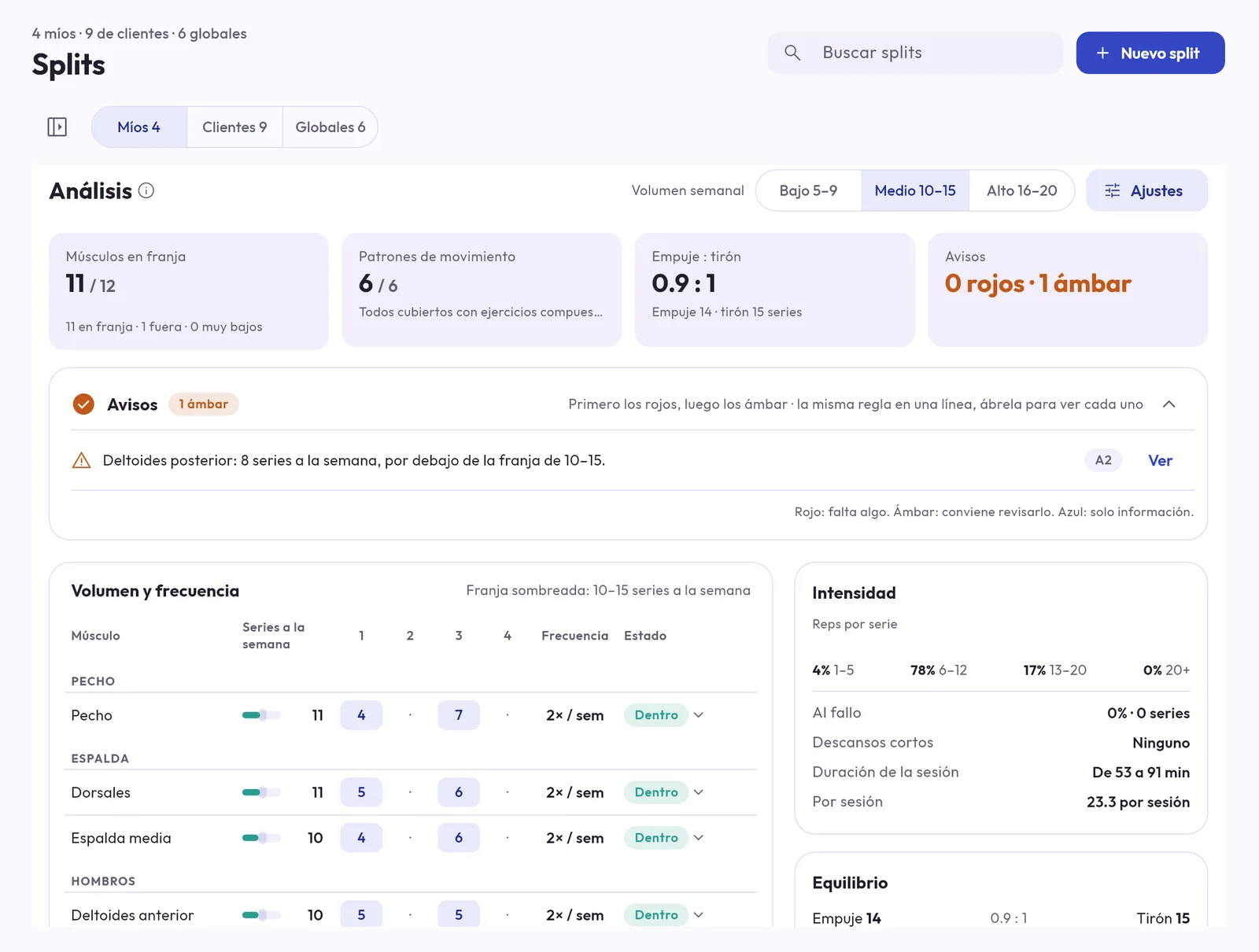Click the Pecho volume bar indicator

point(261,715)
